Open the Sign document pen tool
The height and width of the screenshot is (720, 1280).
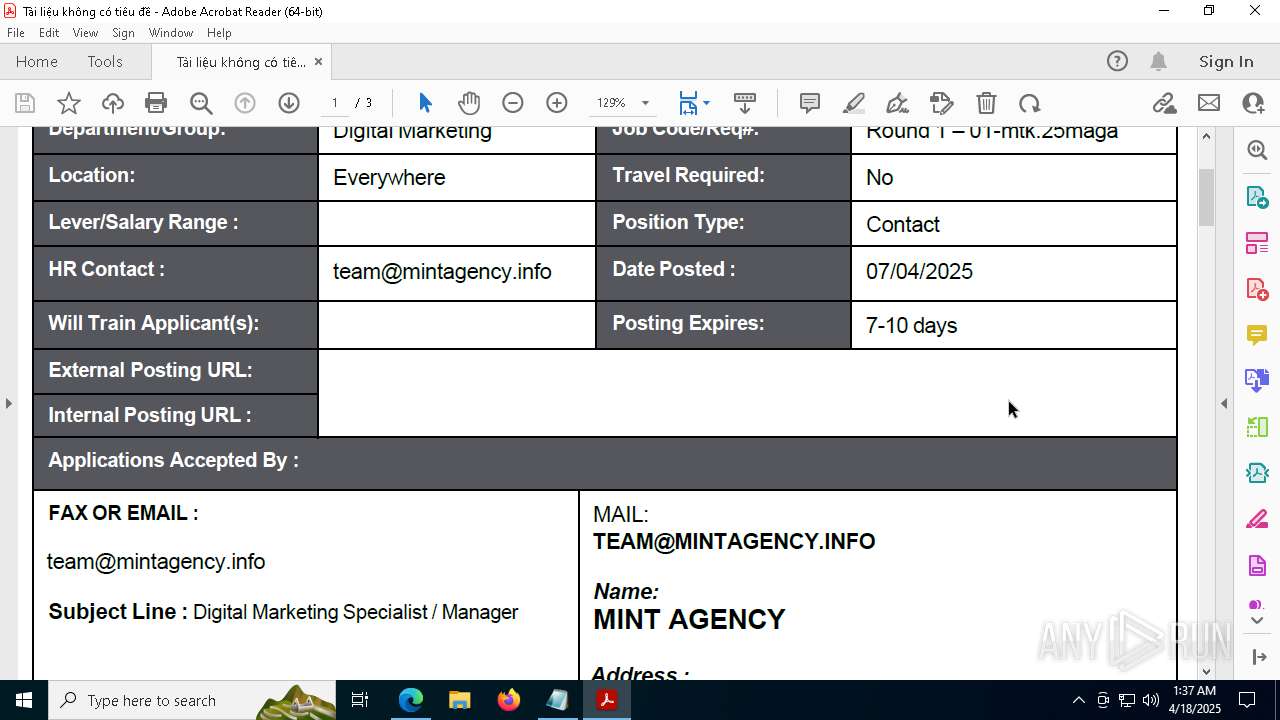pos(898,103)
